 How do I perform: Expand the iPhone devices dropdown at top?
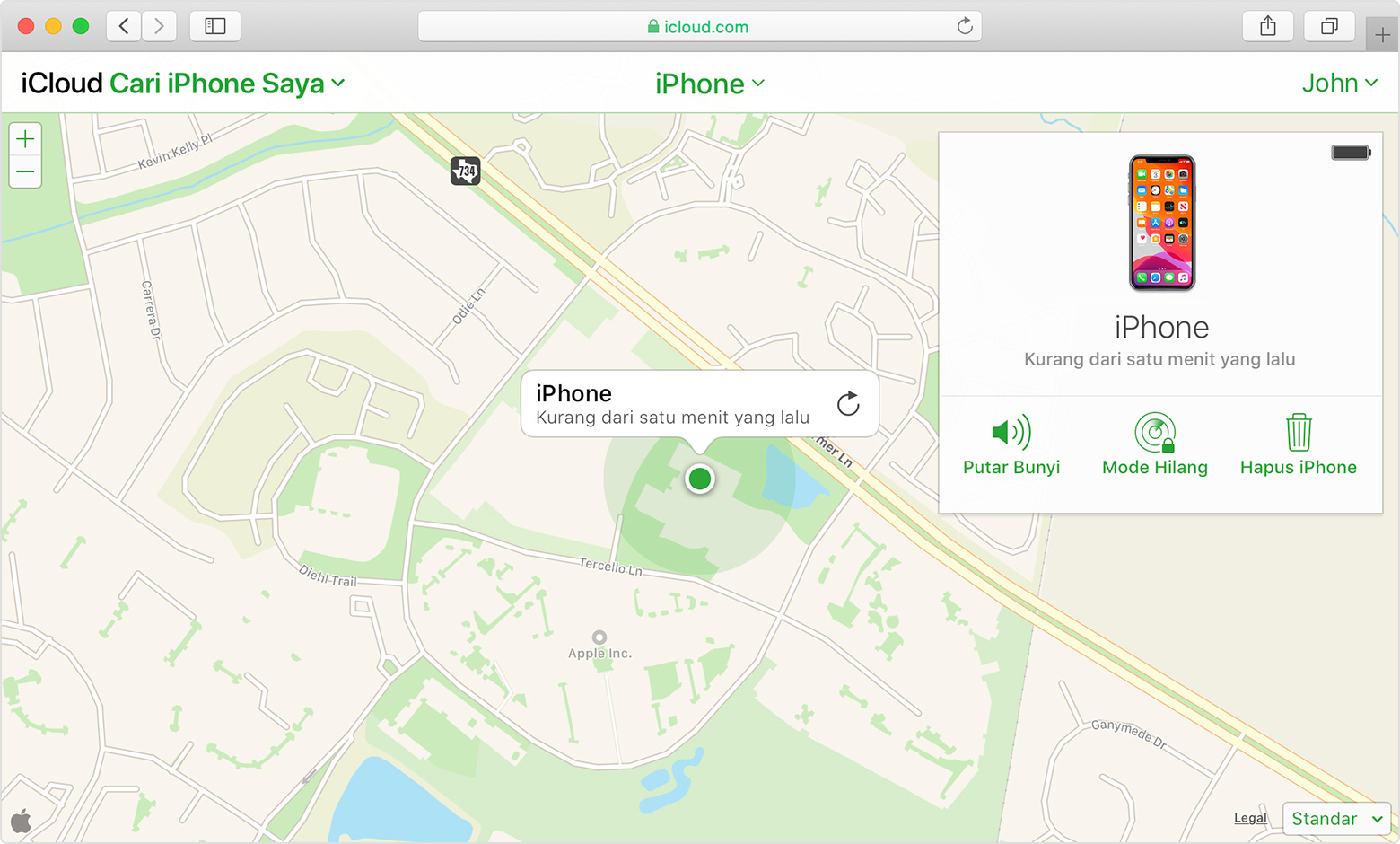click(x=710, y=84)
